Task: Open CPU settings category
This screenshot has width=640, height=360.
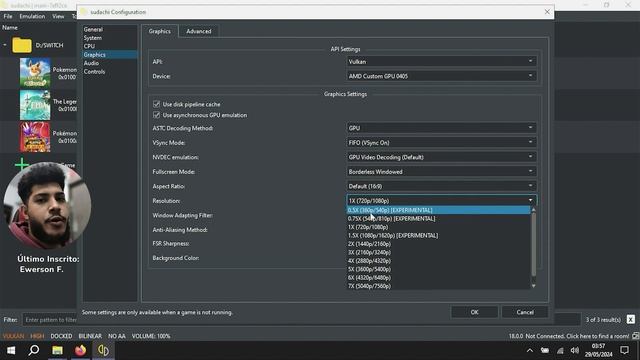Action: pyautogui.click(x=89, y=46)
